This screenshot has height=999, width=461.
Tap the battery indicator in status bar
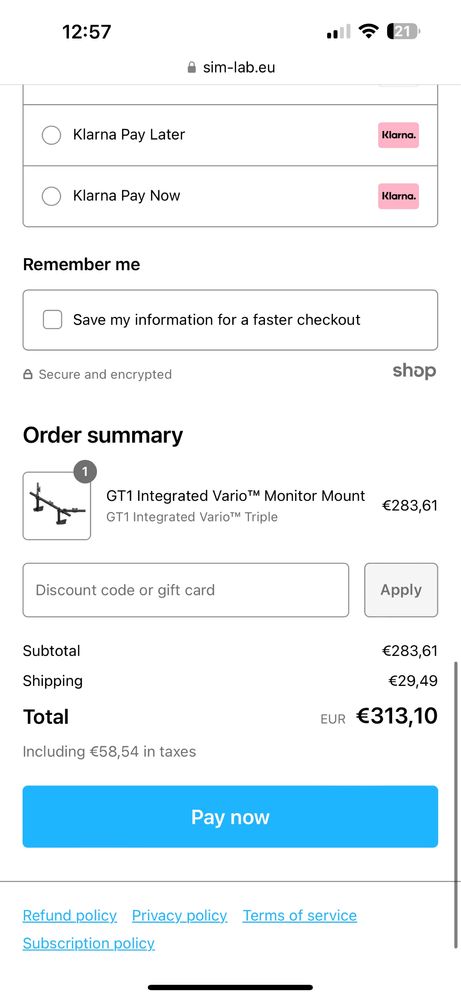point(404,31)
